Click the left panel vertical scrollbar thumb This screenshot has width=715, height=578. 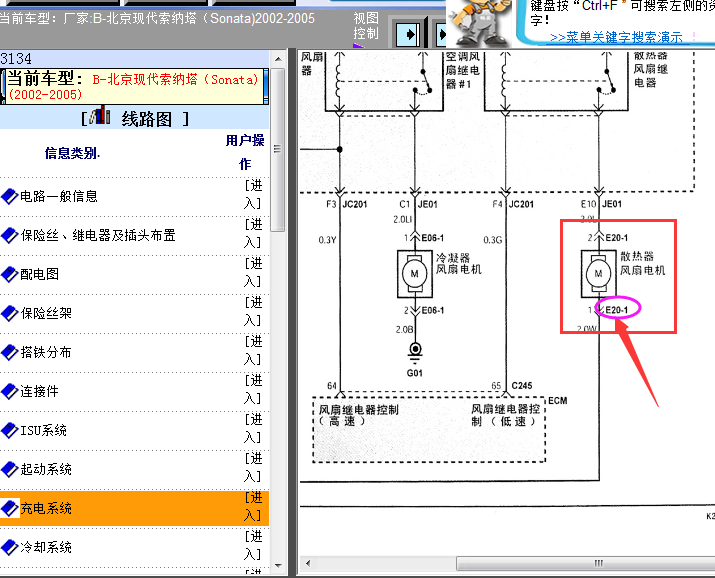pyautogui.click(x=278, y=150)
